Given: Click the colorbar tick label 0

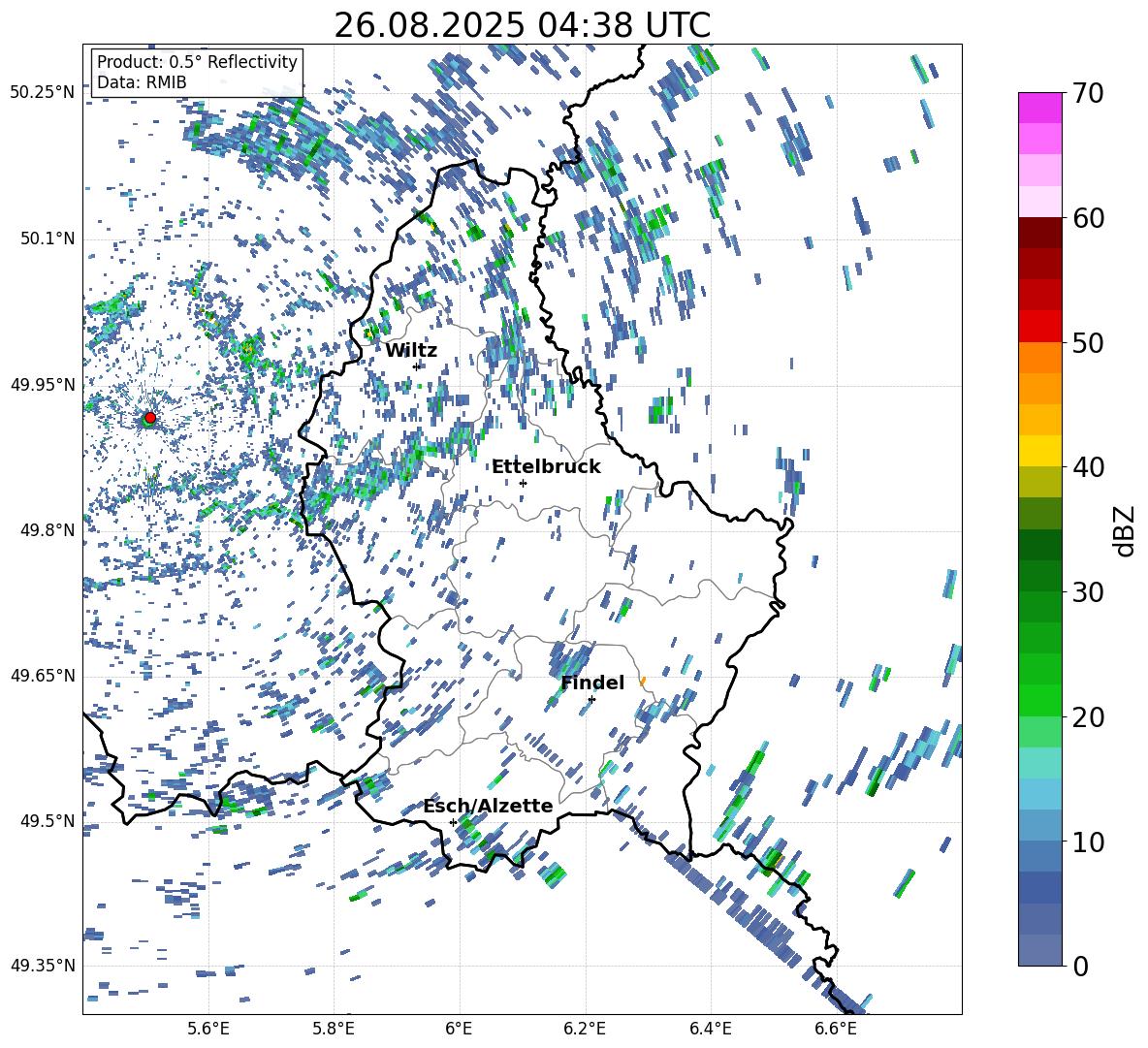Looking at the screenshot, I should 1081,966.
